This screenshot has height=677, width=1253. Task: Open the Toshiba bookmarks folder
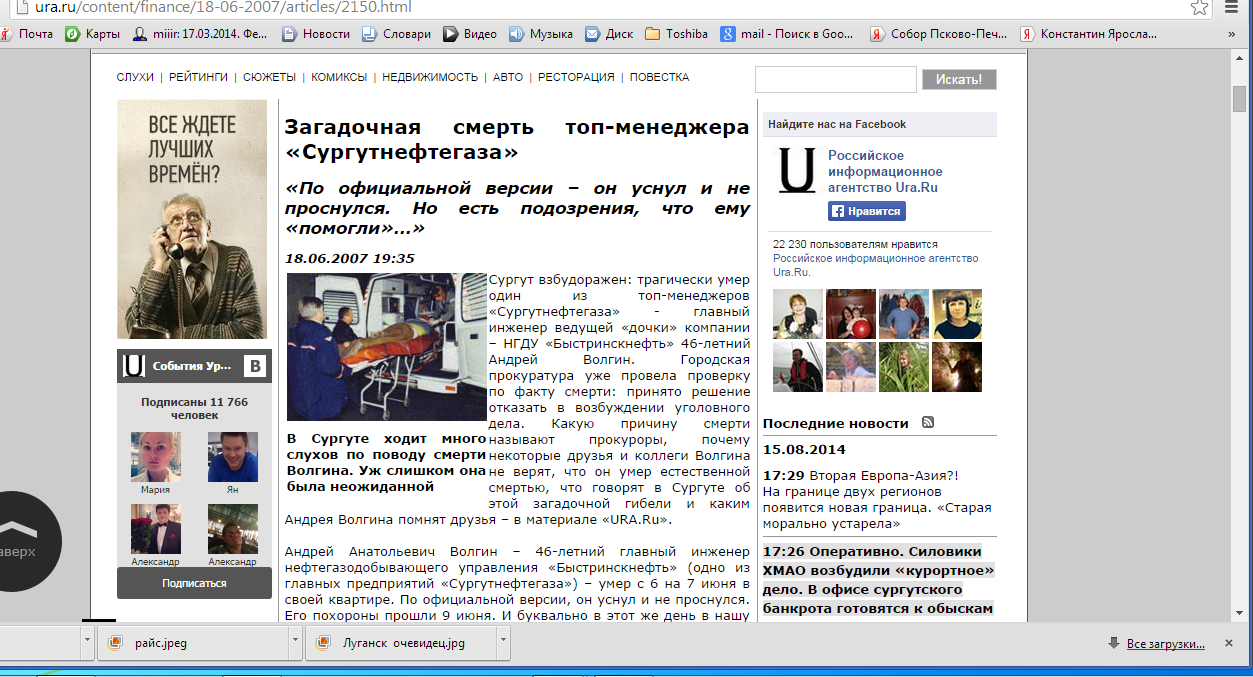point(676,33)
